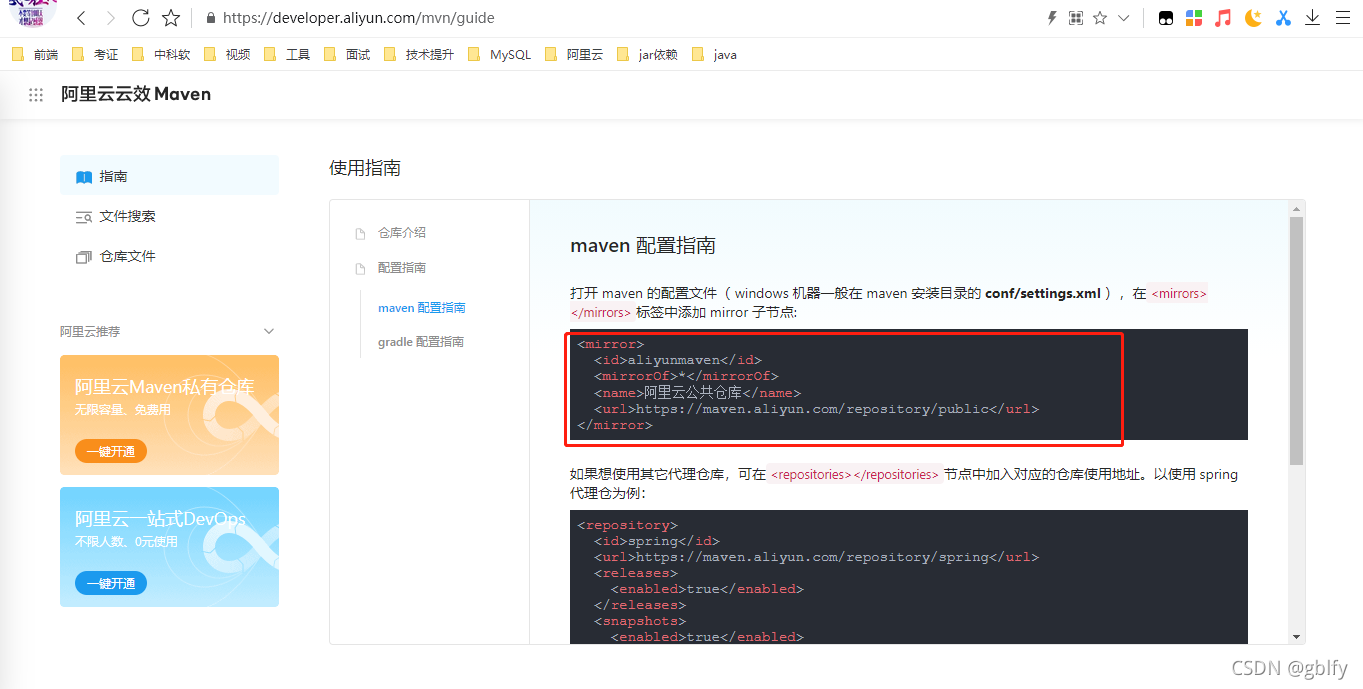Viewport: 1363px width, 689px height.
Task: Click the spring repository url line
Action: [817, 557]
